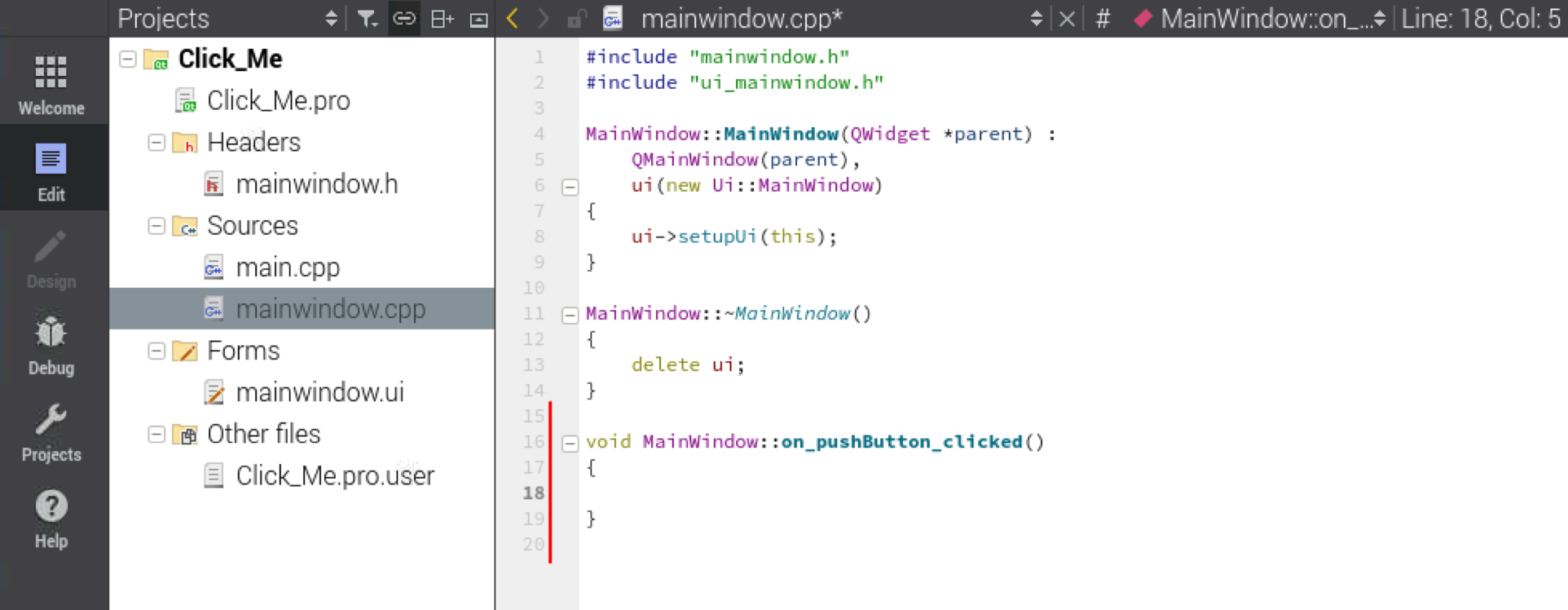1568x610 pixels.
Task: Select the Edit mode tab
Action: [x=51, y=171]
